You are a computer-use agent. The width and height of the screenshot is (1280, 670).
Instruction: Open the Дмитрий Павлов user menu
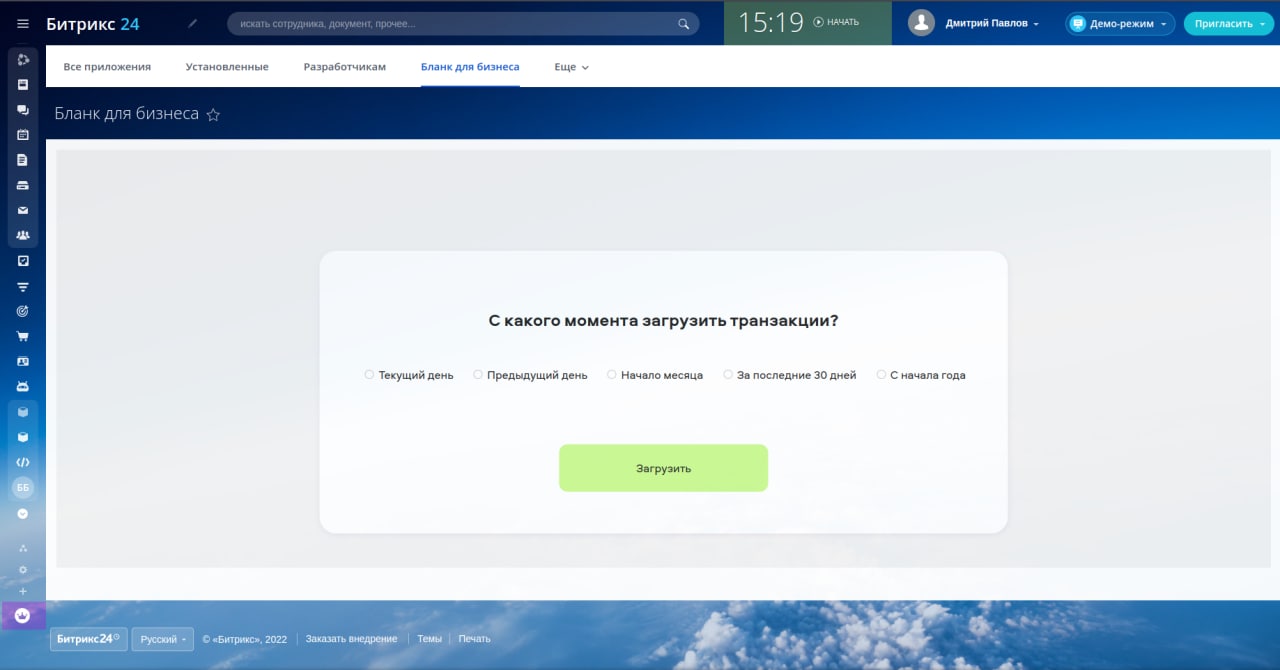(x=992, y=23)
